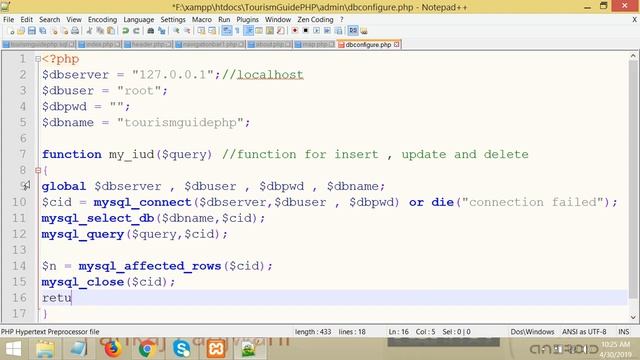This screenshot has width=640, height=360.
Task: Close the dbconfigure.php tab
Action: [396, 44]
